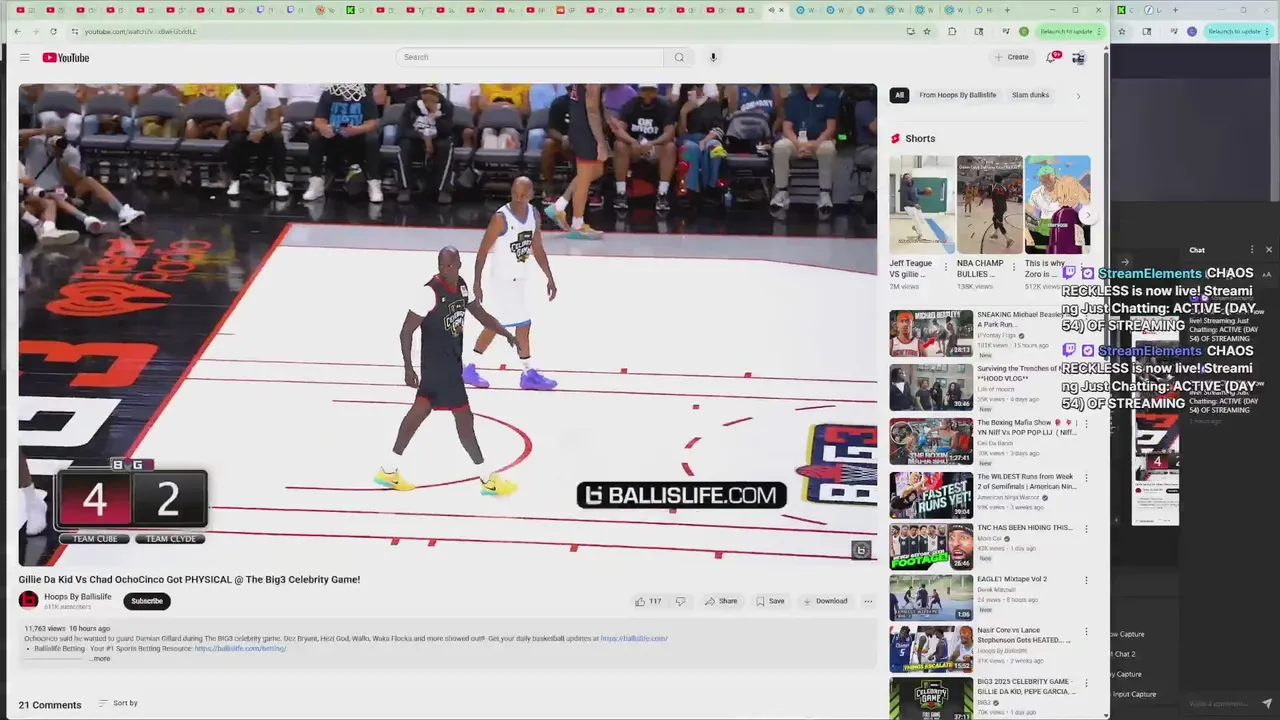Open more video actions ellipsis
Viewport: 1280px width, 720px height.
868,601
